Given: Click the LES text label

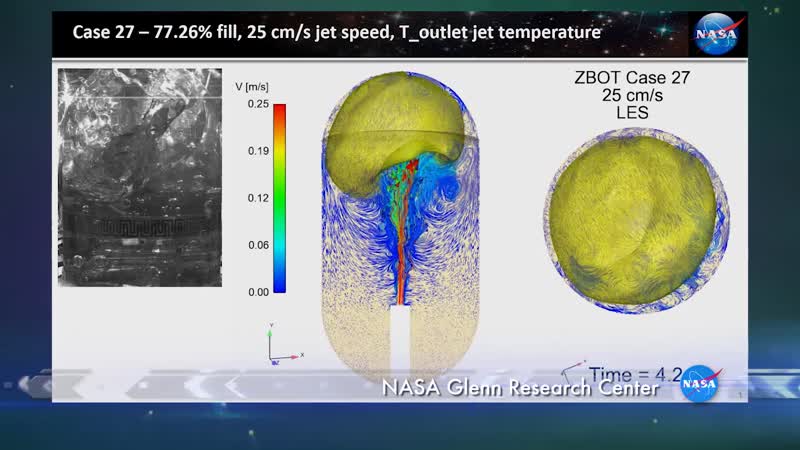Looking at the screenshot, I should click(633, 113).
